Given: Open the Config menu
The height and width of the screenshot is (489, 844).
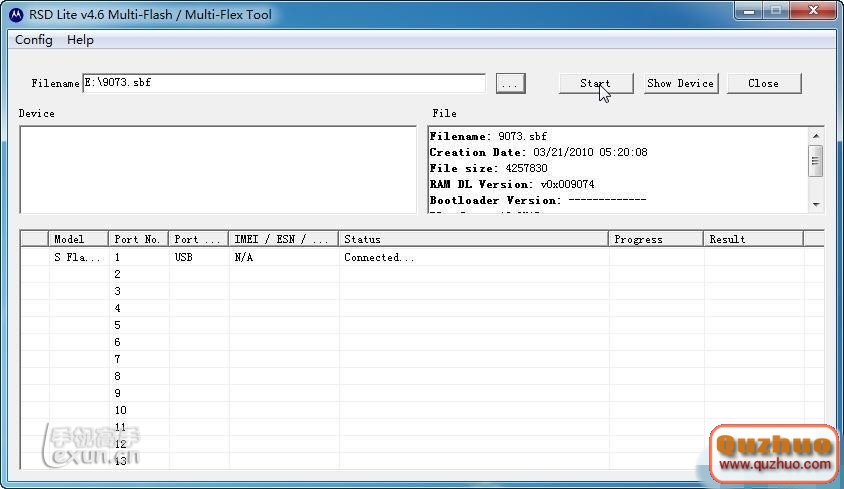Looking at the screenshot, I should 34,40.
